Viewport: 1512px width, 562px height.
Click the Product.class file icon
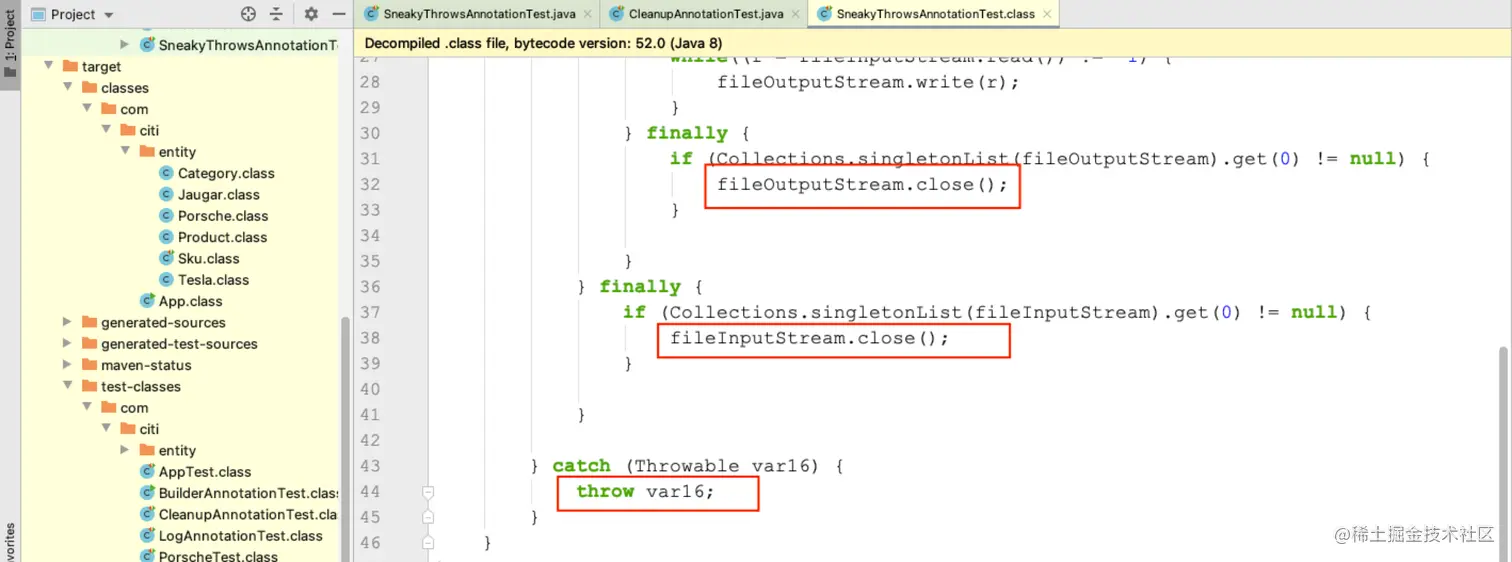point(167,237)
